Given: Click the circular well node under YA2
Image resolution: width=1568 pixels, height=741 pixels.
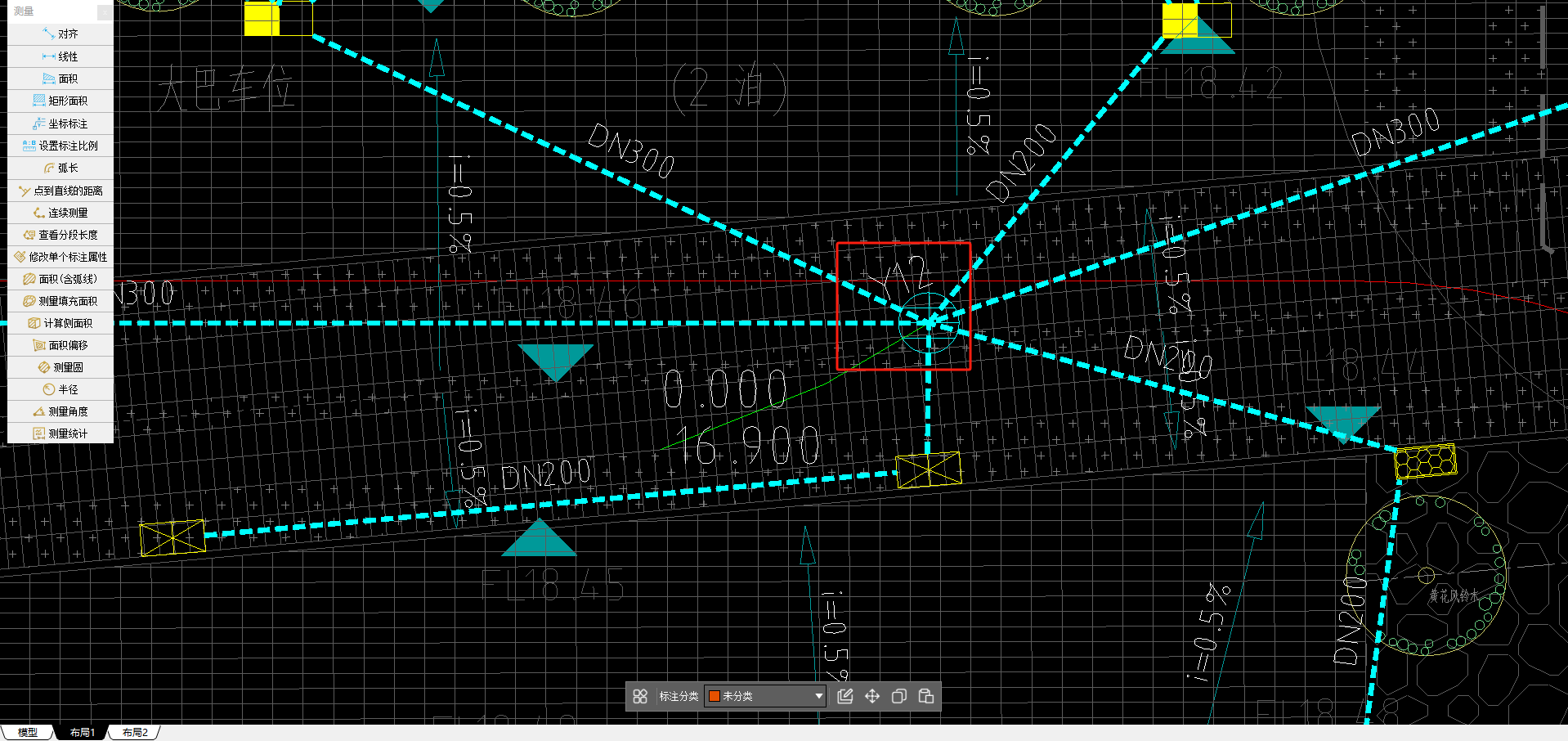Looking at the screenshot, I should click(929, 324).
